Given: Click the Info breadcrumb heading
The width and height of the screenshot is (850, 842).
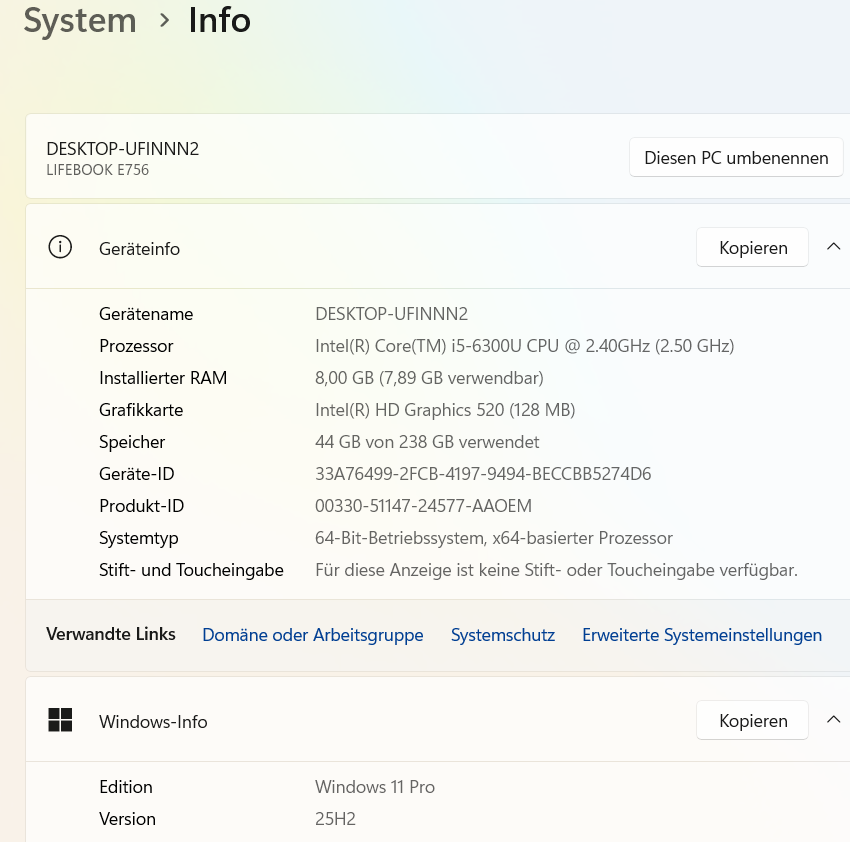Looking at the screenshot, I should click(220, 21).
